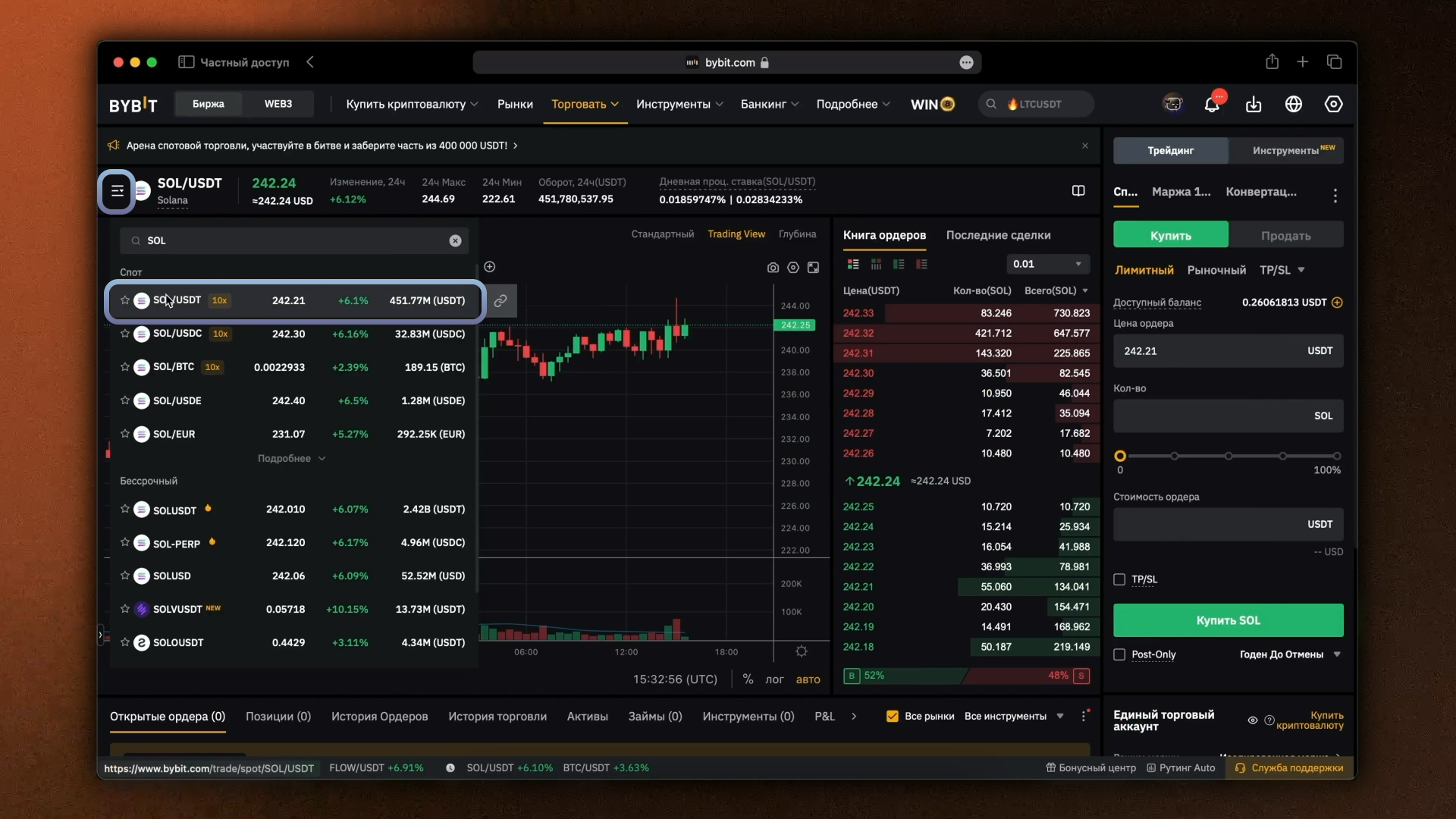
Task: Expand the TP/SL order type dropdown
Action: tap(1282, 270)
